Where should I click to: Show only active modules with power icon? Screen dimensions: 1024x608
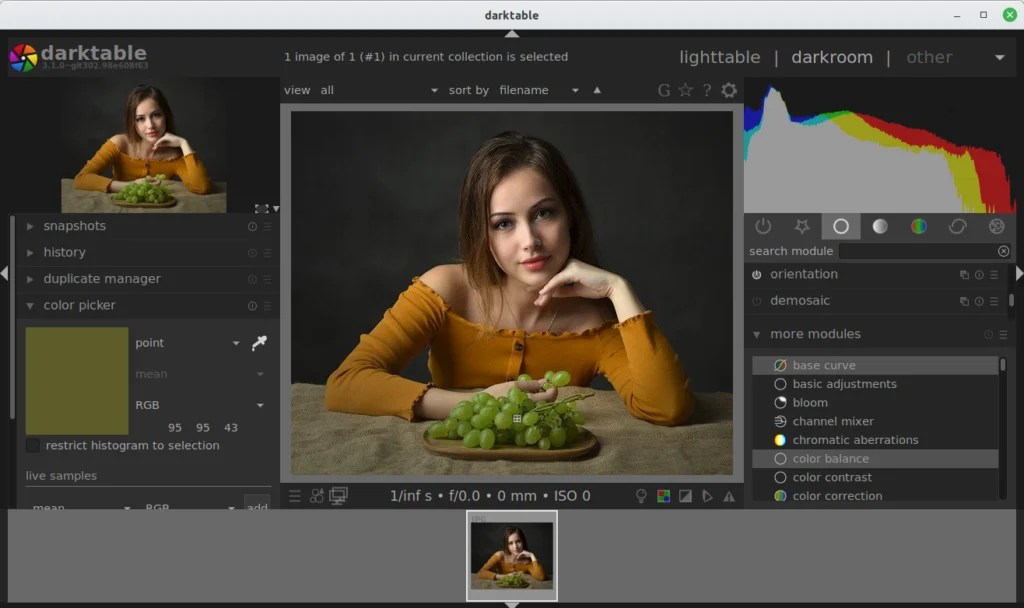(757, 226)
